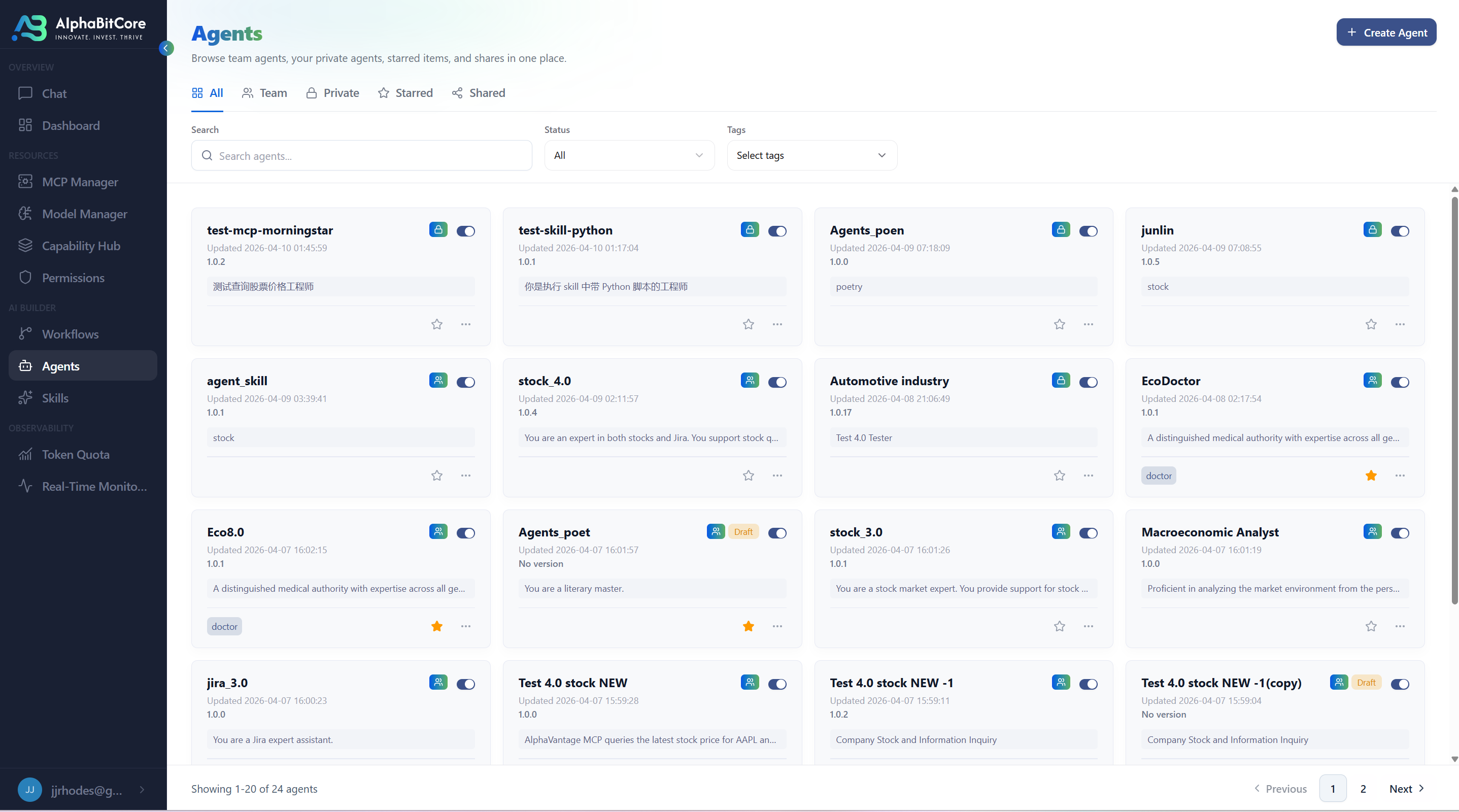The width and height of the screenshot is (1459, 812).
Task: Click the private lock icon on junlin
Action: [x=1372, y=230]
